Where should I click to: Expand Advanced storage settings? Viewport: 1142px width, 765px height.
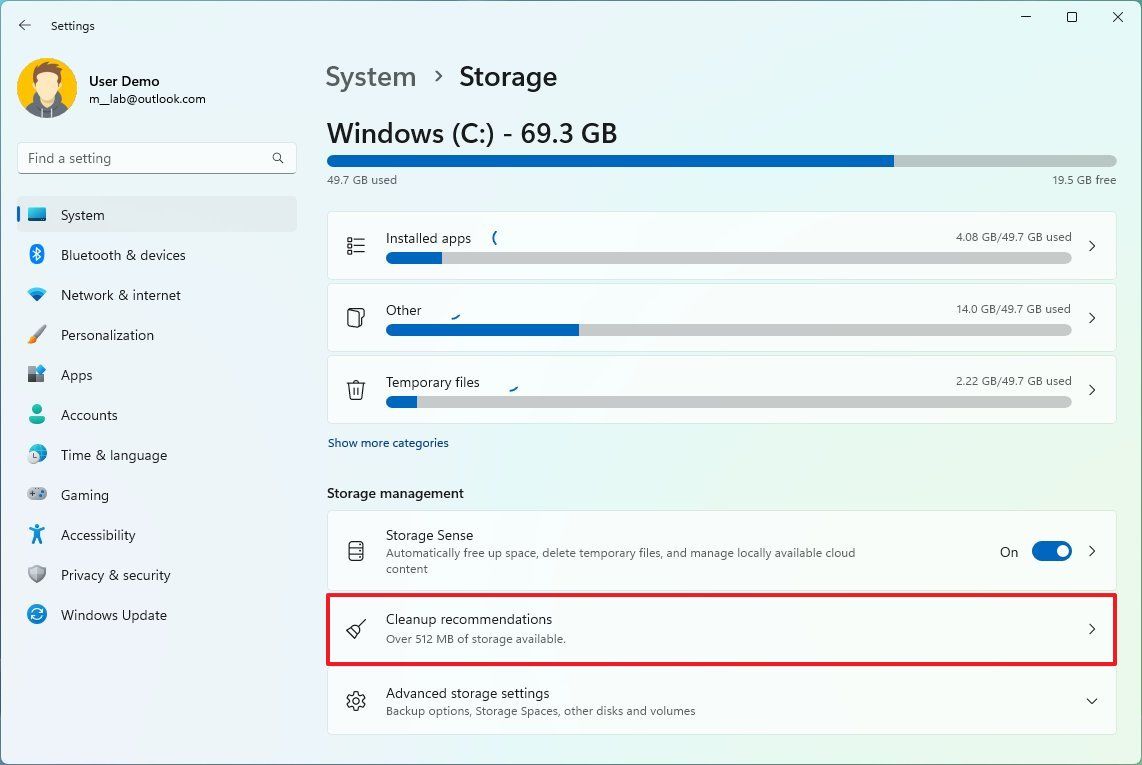coord(1092,701)
